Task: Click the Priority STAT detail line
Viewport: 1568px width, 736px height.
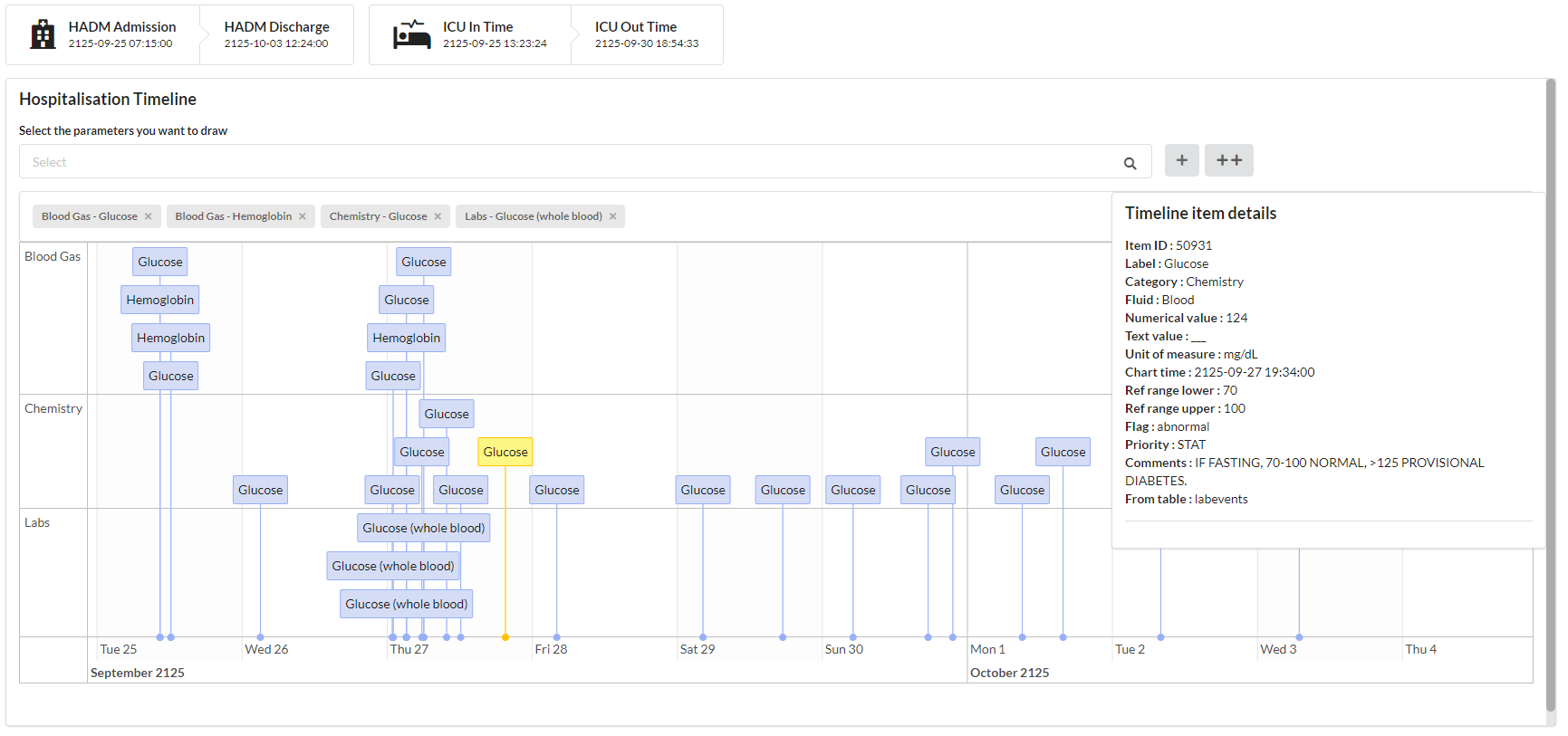Action: (x=1166, y=444)
